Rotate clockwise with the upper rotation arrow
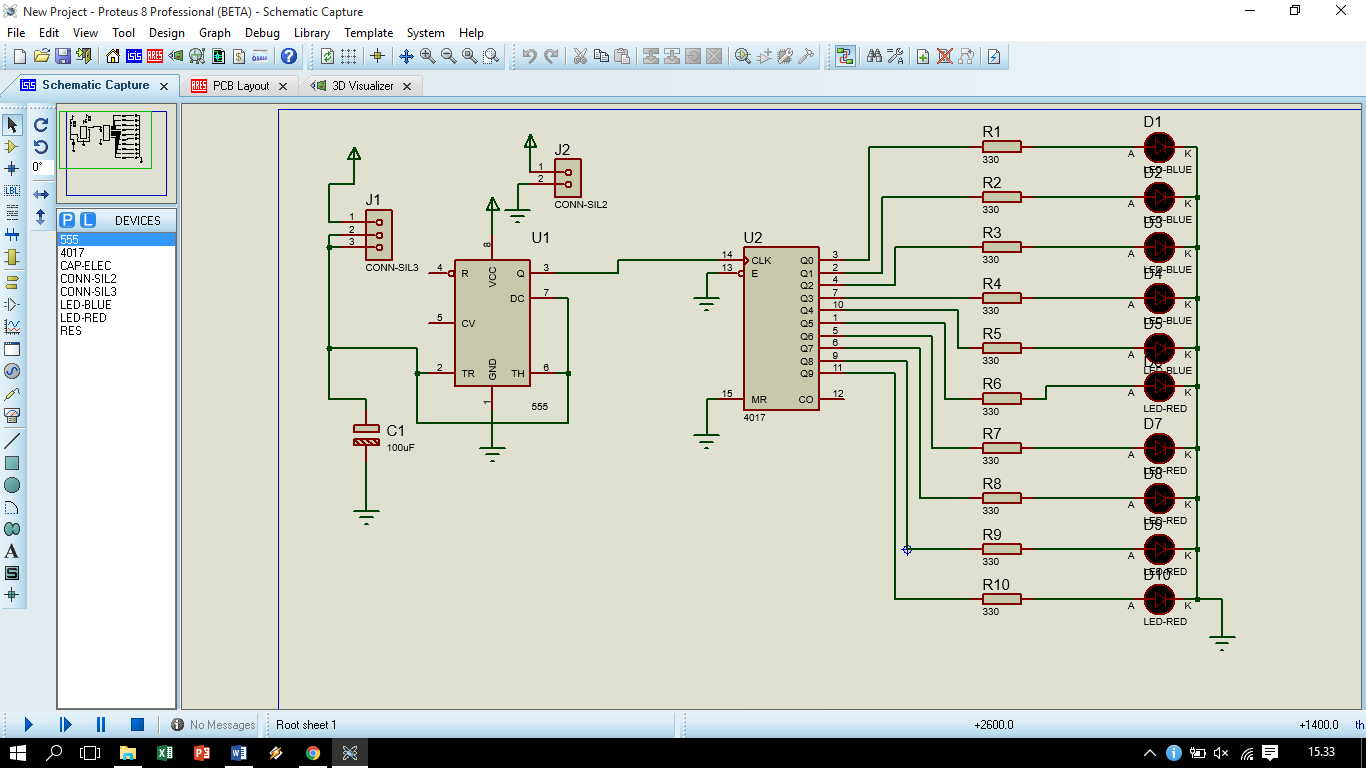 41,125
